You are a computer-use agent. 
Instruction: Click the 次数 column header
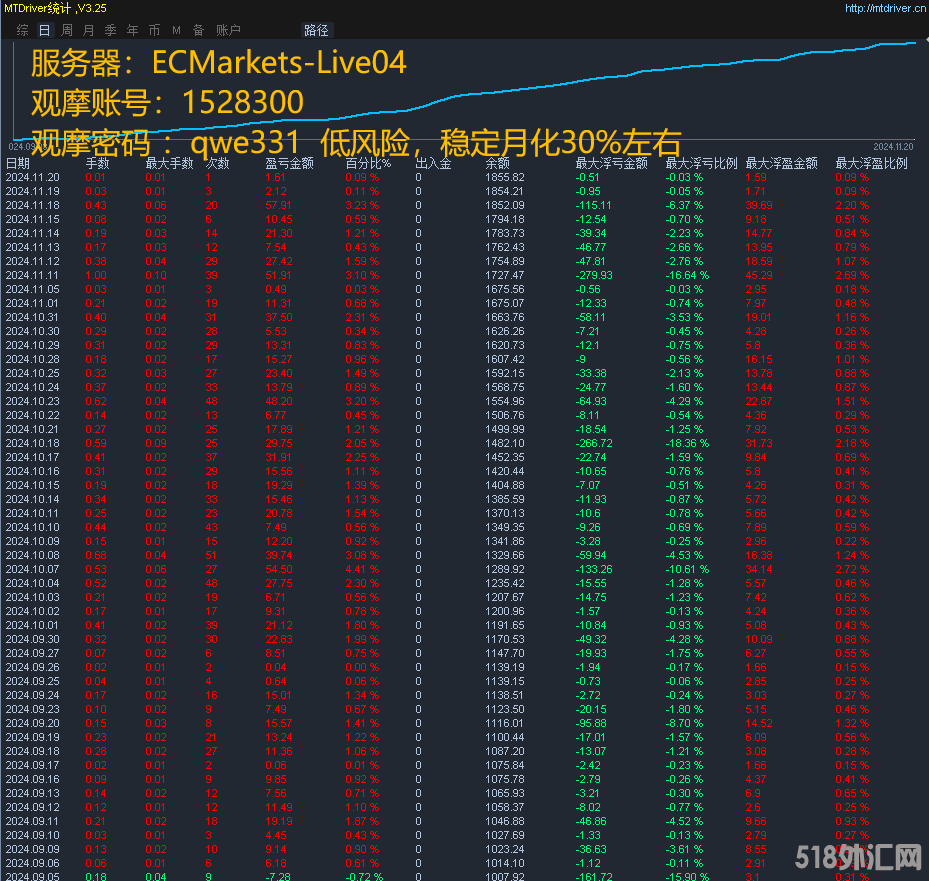tap(217, 163)
